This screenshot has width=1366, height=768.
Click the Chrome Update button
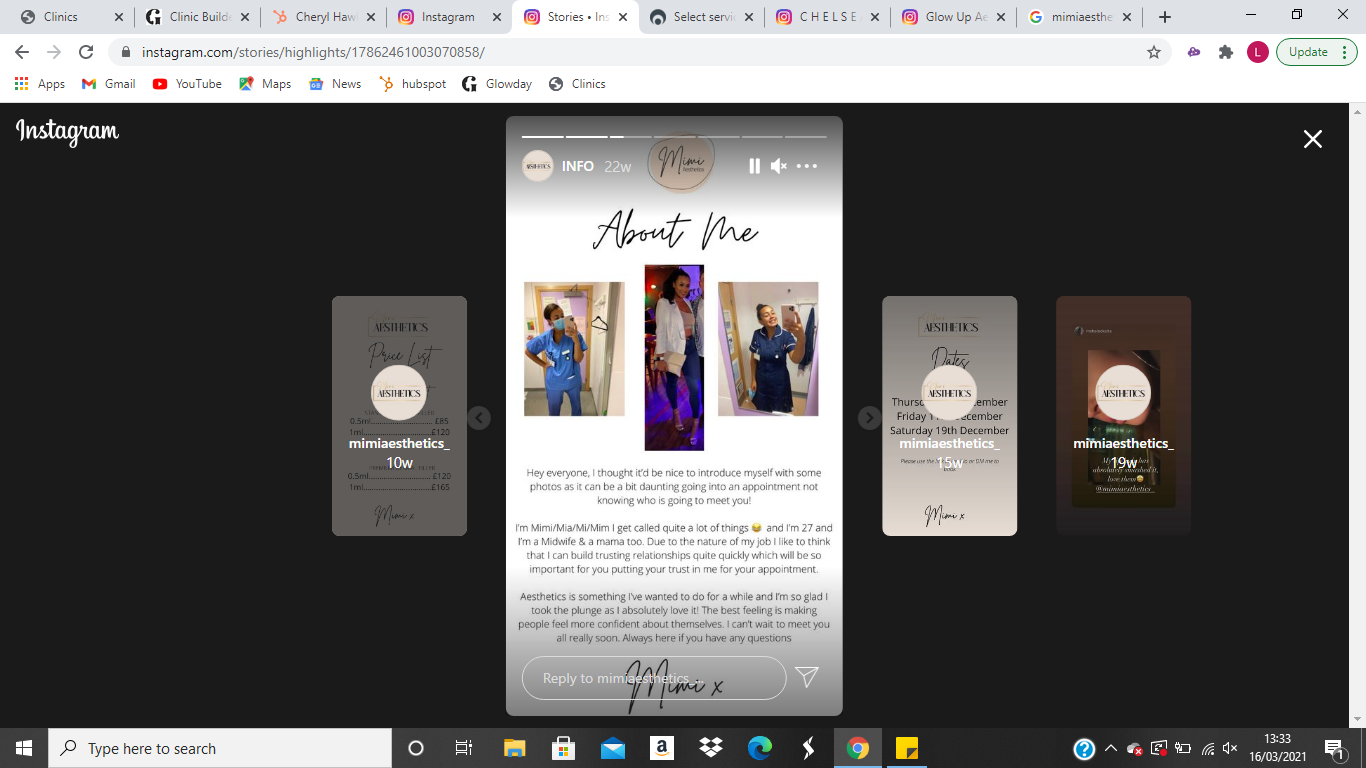click(x=1317, y=52)
